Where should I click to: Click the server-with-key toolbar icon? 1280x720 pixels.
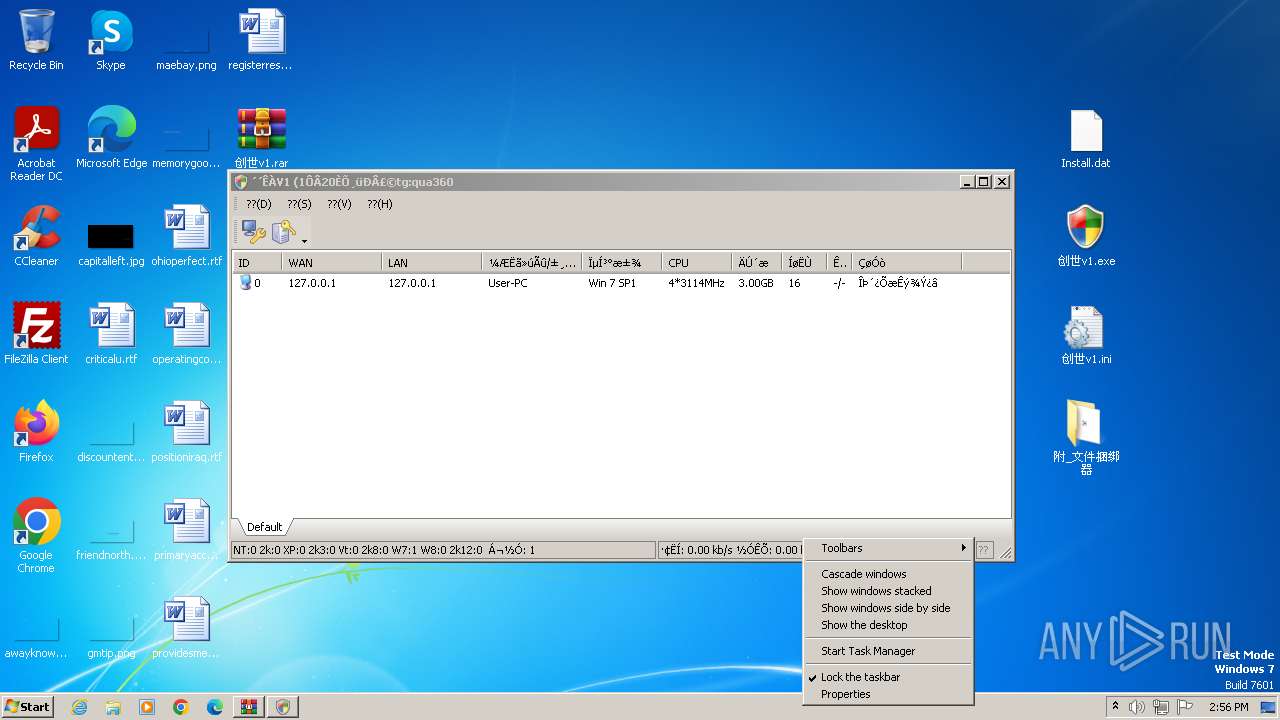(x=283, y=232)
